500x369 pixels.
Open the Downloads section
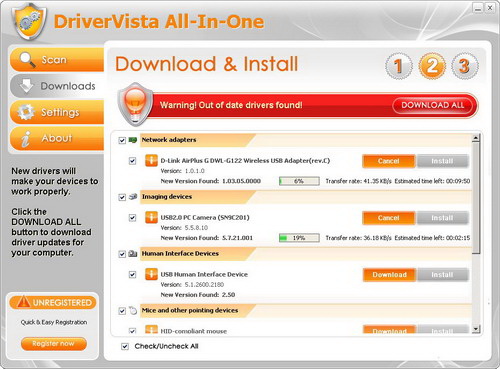coord(57,86)
